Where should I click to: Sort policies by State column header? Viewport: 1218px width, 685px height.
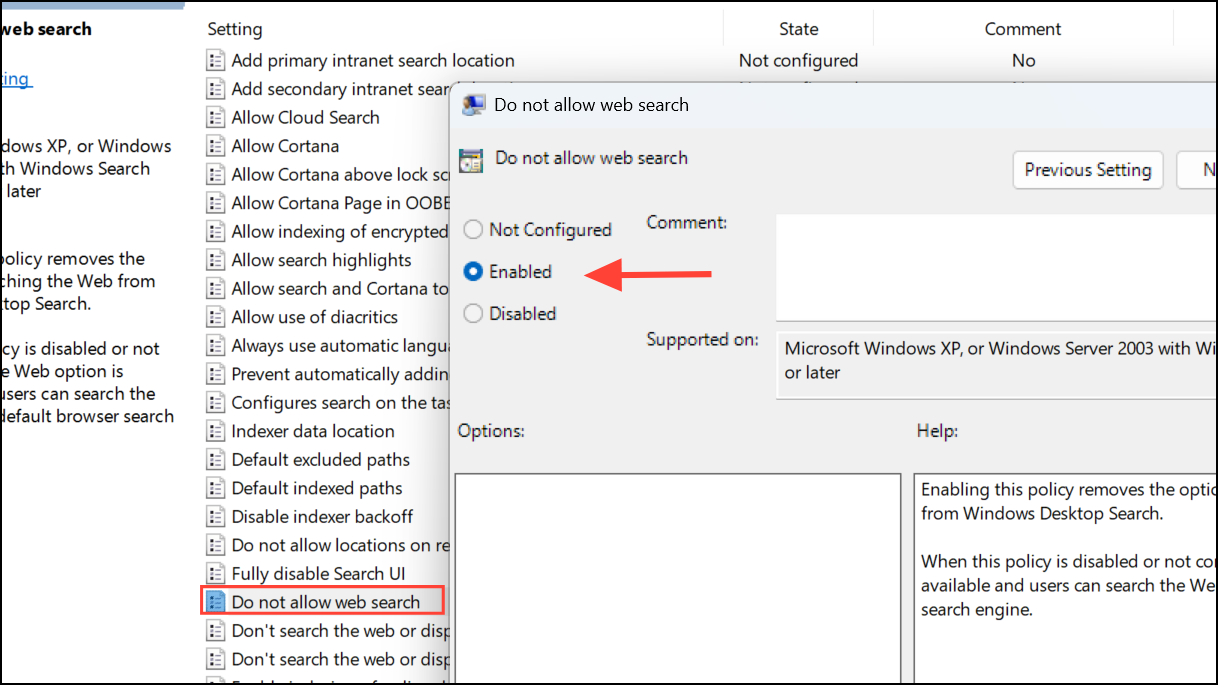tap(799, 29)
